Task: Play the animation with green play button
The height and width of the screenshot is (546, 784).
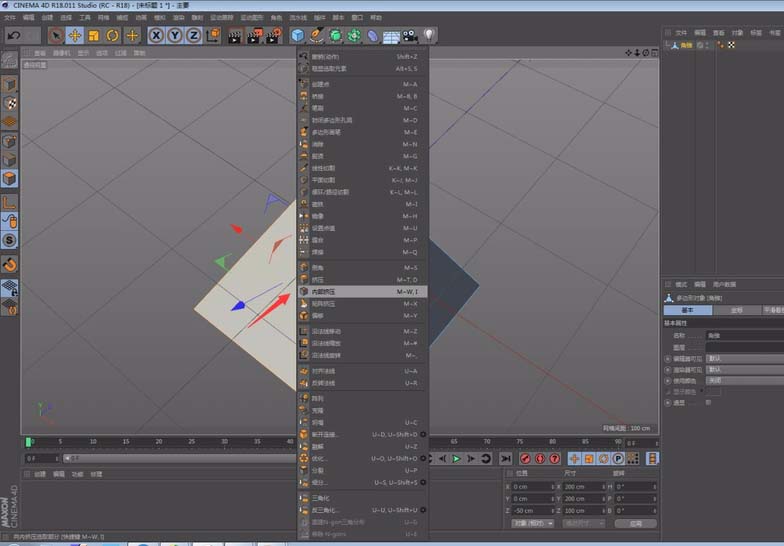Action: (x=456, y=458)
